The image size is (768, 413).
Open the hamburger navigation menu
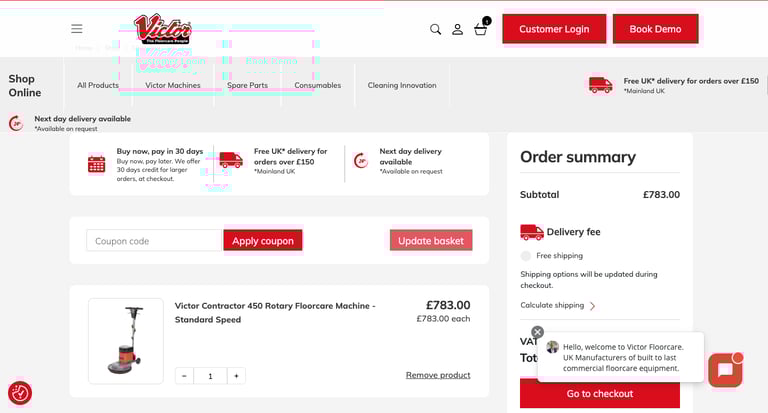pos(77,29)
